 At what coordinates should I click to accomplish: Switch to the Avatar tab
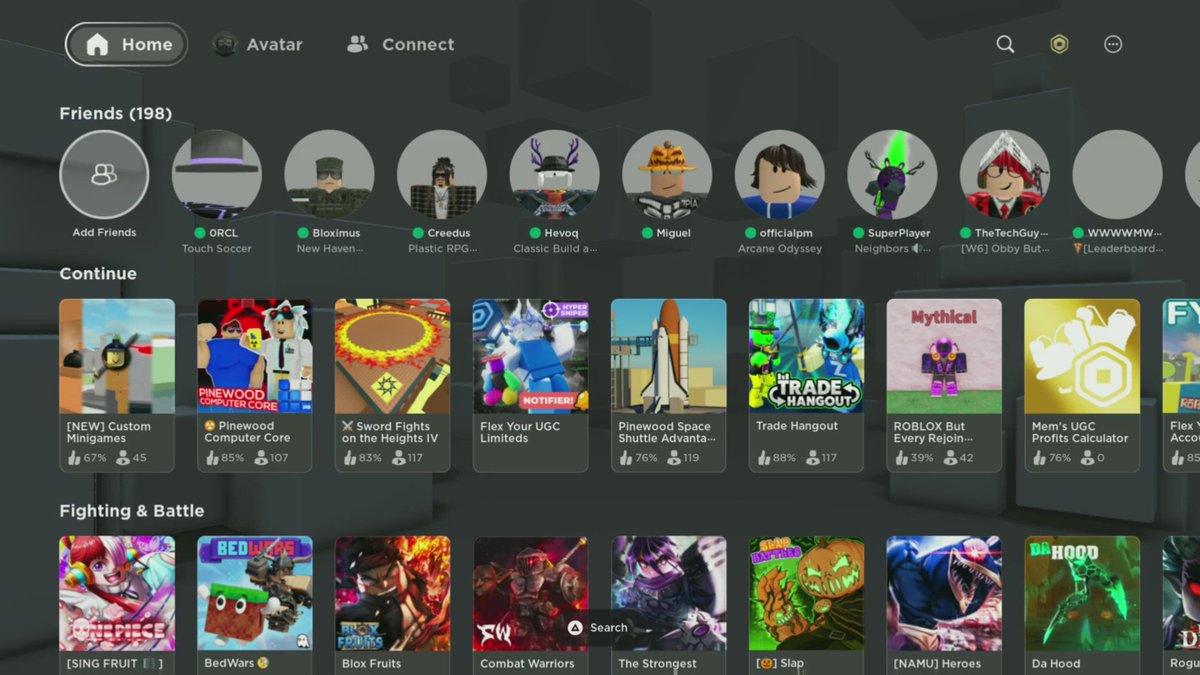[257, 44]
